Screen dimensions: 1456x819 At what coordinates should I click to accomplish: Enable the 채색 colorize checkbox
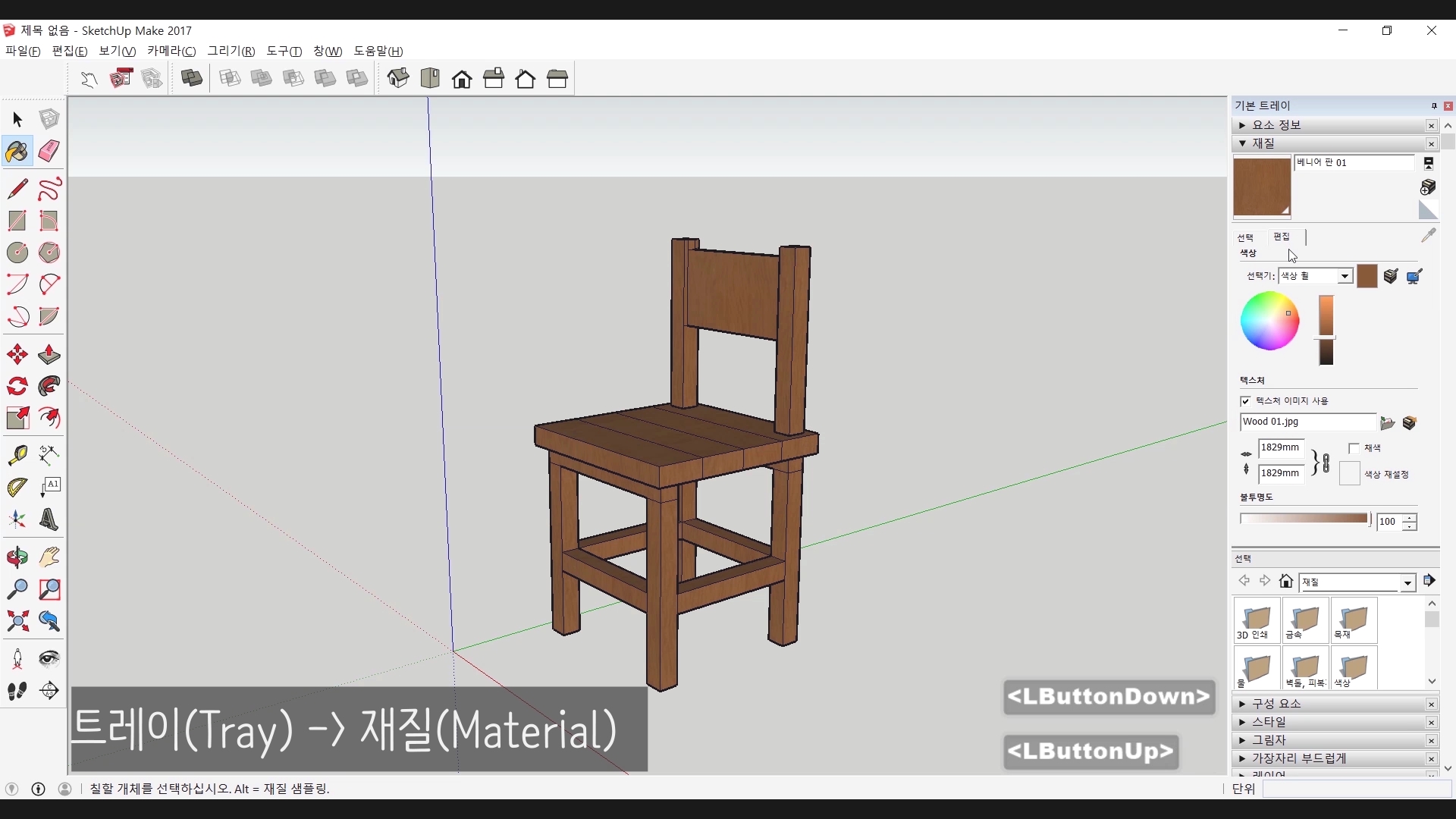tap(1354, 448)
